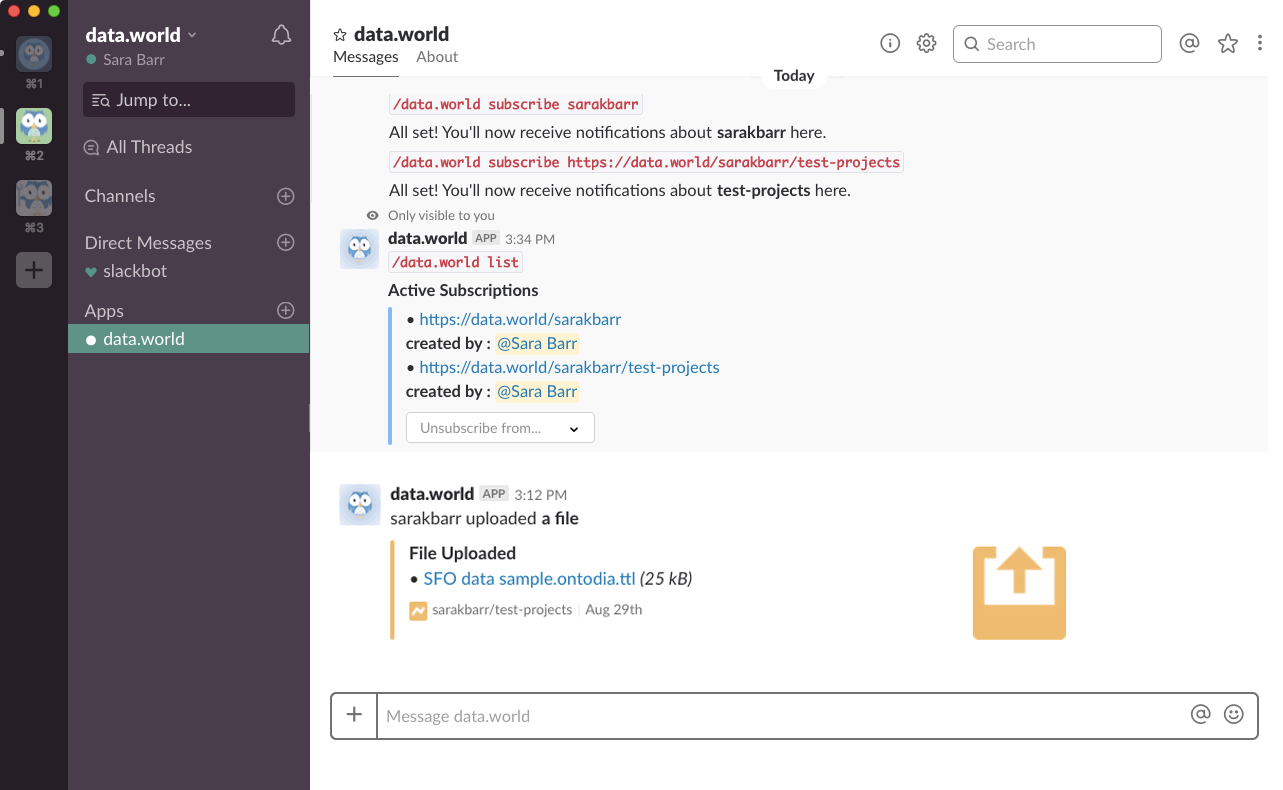Show conversation details info icon
Screen dimensions: 1283x790
(890, 43)
